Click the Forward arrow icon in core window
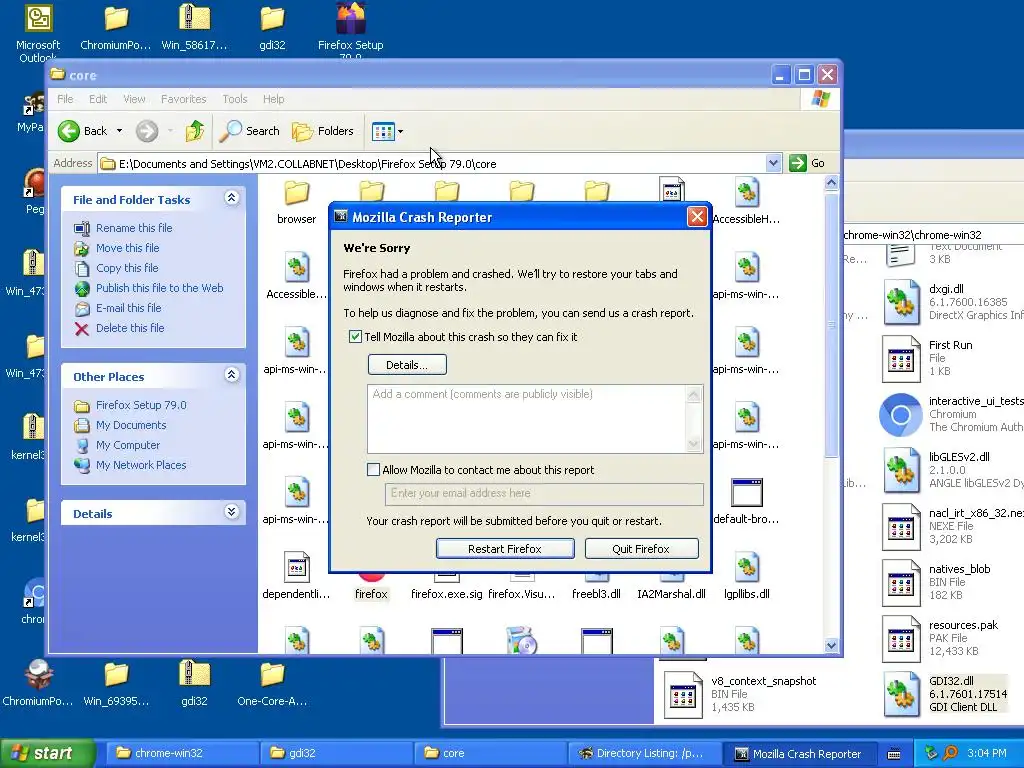Image resolution: width=1024 pixels, height=768 pixels. 147,131
